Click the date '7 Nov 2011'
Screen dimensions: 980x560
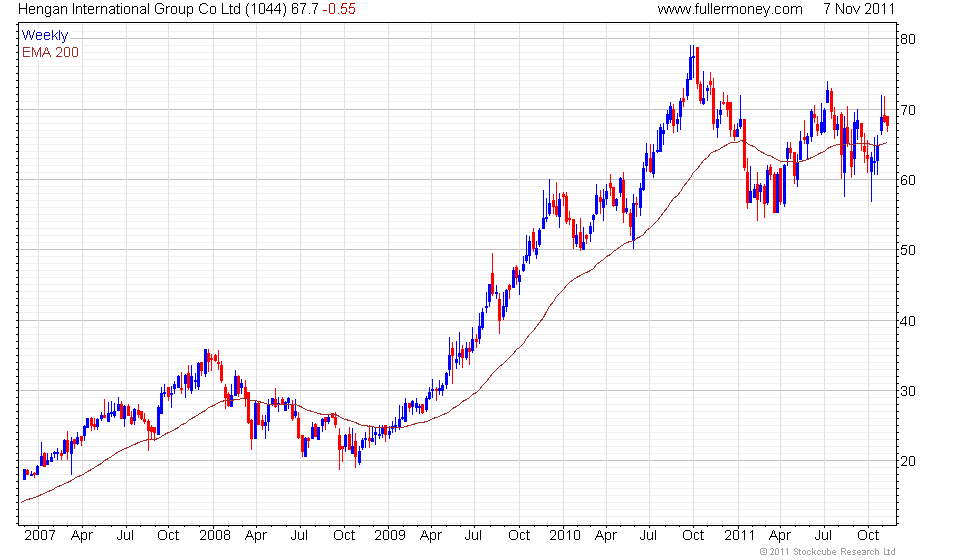pyautogui.click(x=859, y=9)
